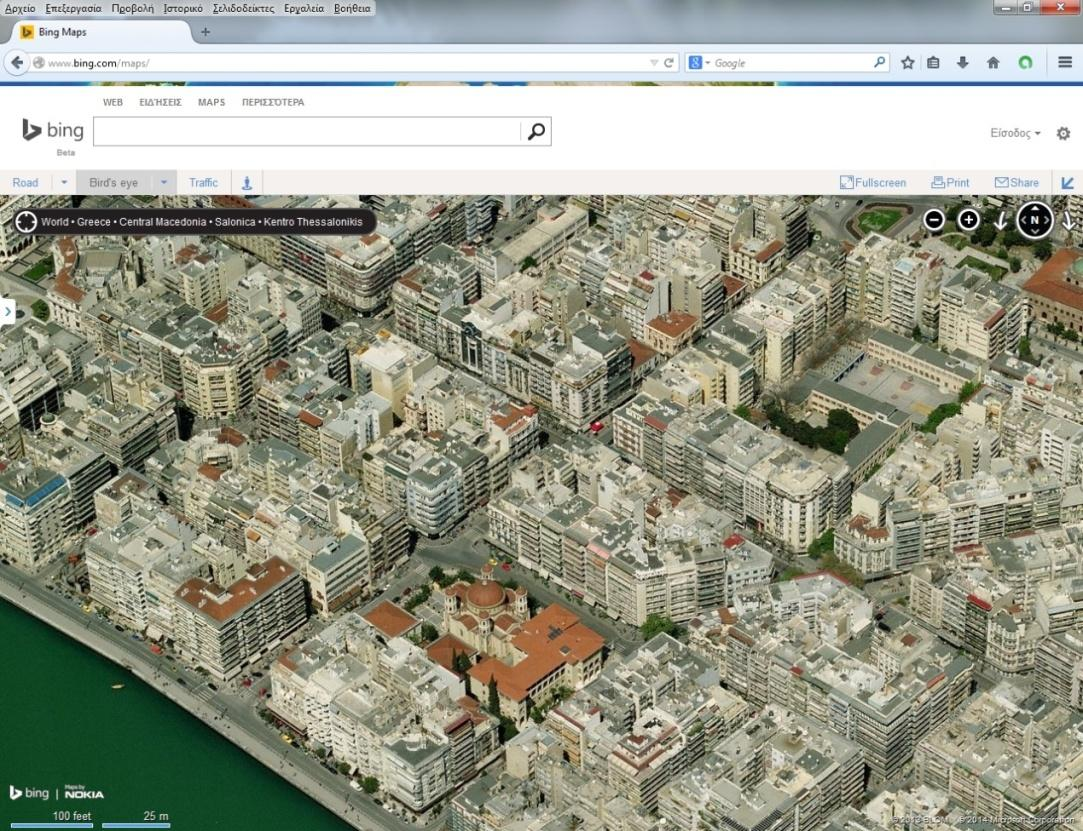Viewport: 1083px width, 831px height.
Task: Click the locate-me crosshair icon
Action: (26, 222)
